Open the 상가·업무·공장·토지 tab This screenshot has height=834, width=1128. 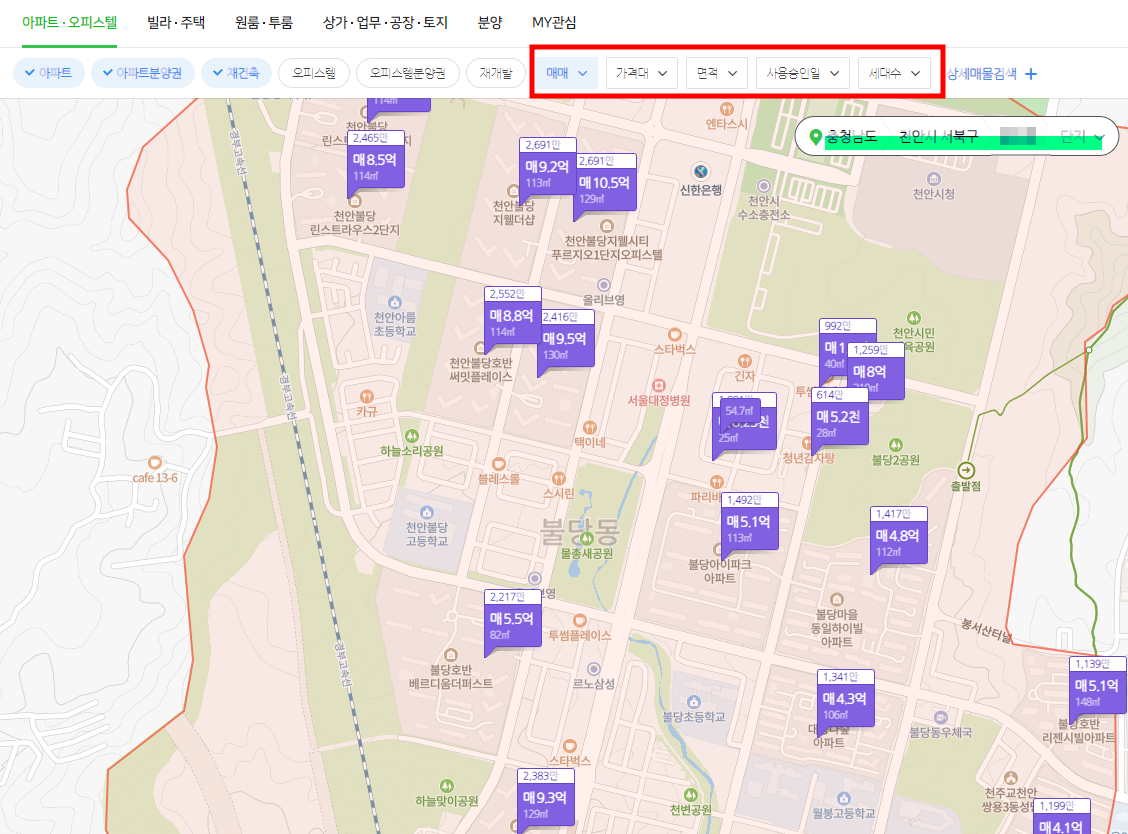[386, 22]
